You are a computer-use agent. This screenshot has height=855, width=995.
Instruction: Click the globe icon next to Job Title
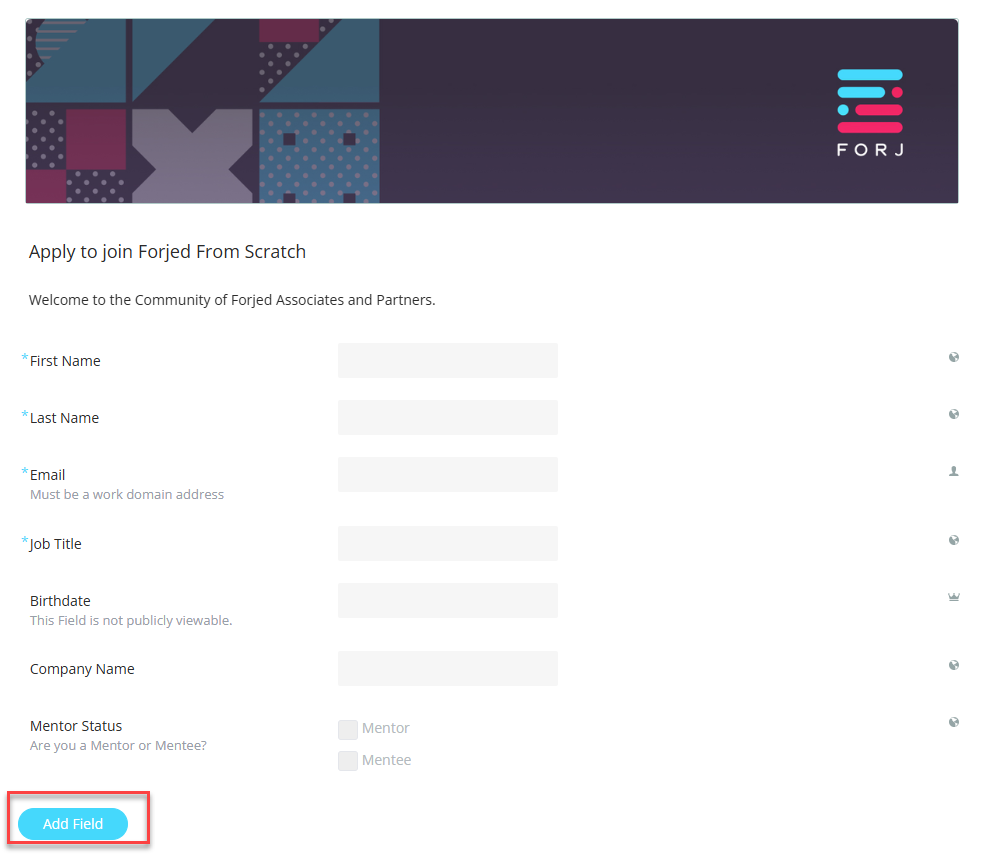[953, 540]
